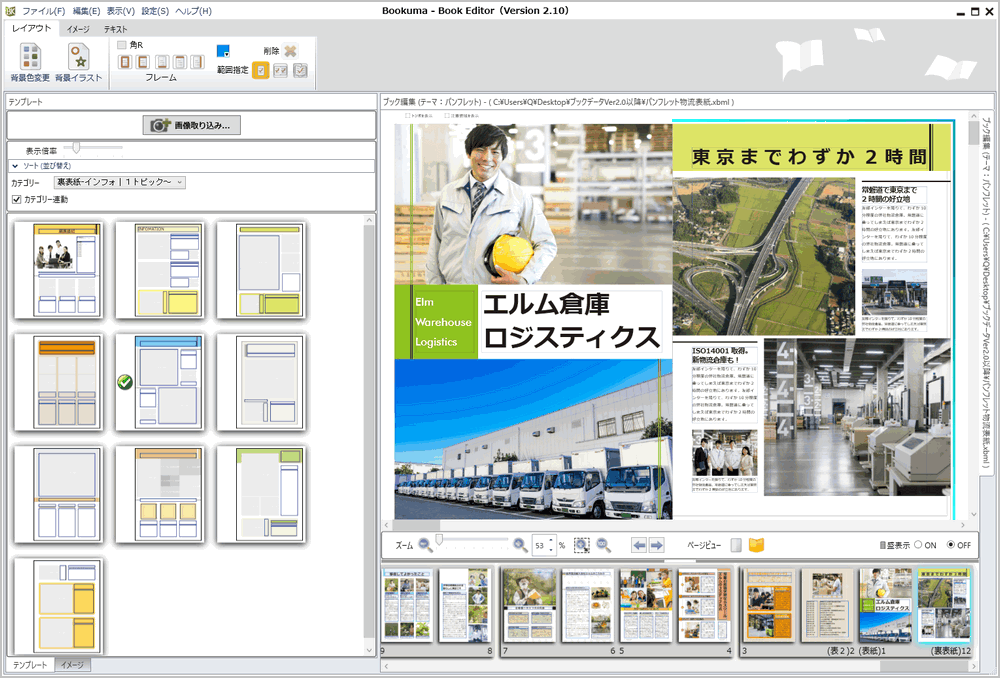Open the frame color dropdown beside the blue swatch

click(226, 53)
